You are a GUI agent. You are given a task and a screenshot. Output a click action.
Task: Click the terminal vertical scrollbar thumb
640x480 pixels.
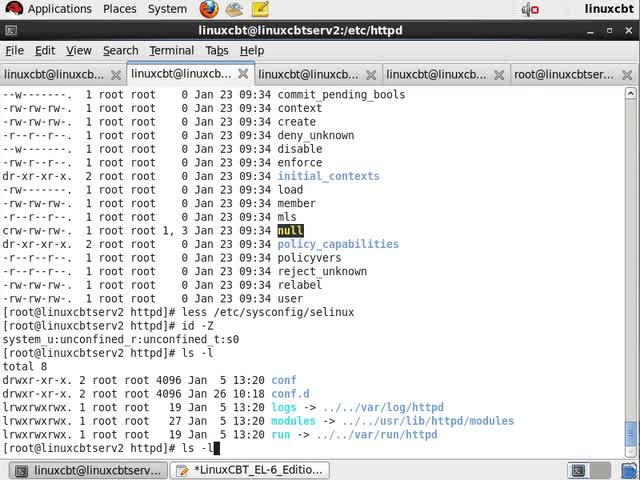(x=631, y=434)
